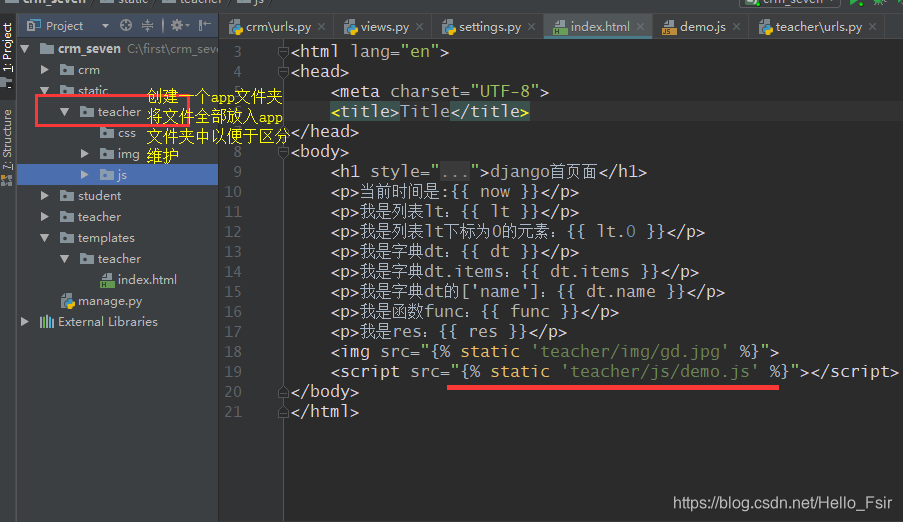Screen dimensions: 903x522
Task: Click the '{{ dt.items }}' template variable
Action: 590,271
